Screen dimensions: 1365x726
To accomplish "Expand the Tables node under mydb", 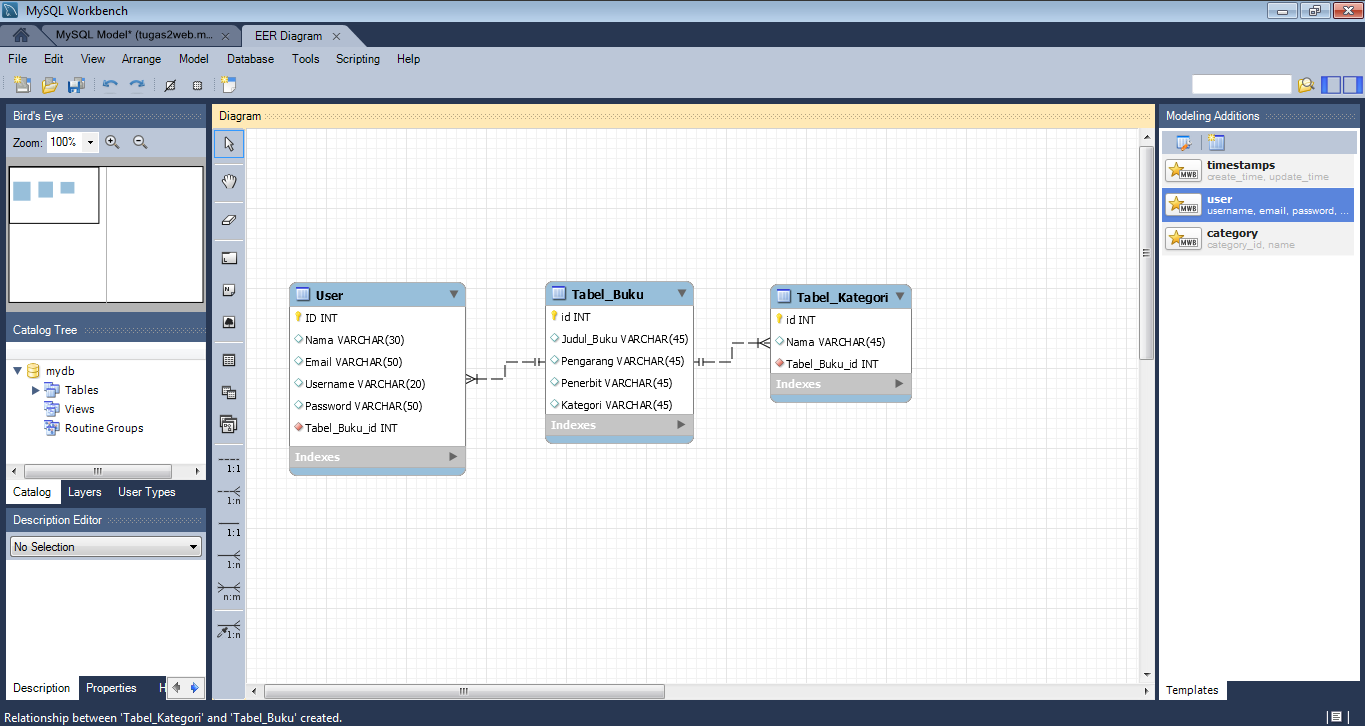I will [x=34, y=390].
